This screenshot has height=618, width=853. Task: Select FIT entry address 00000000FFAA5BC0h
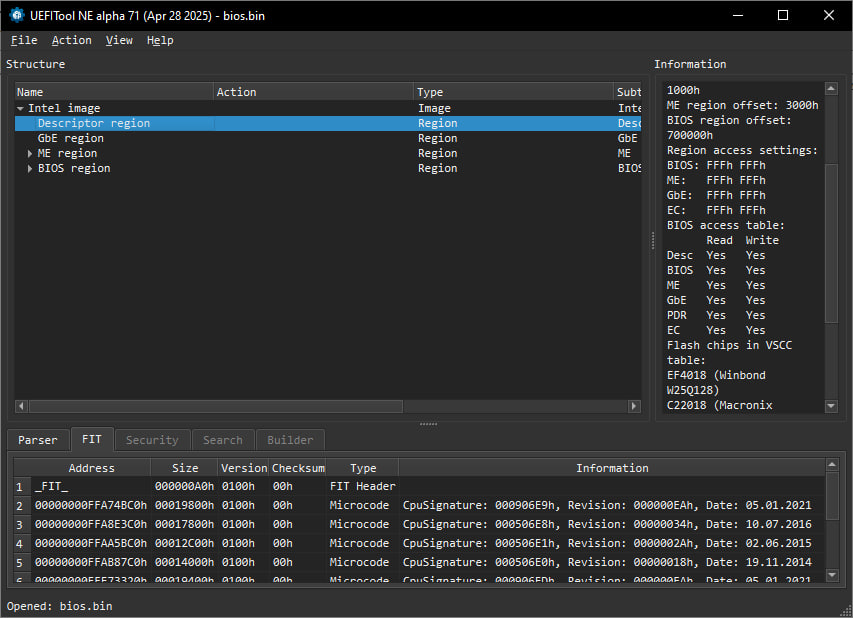pos(91,543)
